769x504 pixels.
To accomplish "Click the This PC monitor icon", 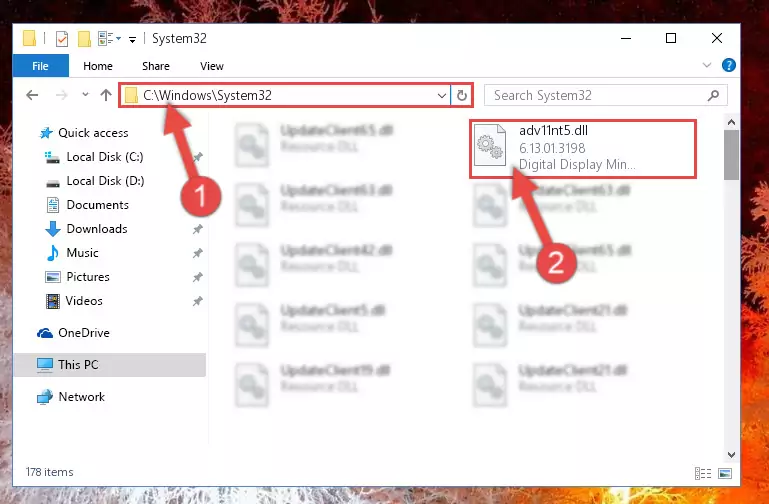I will click(45, 365).
